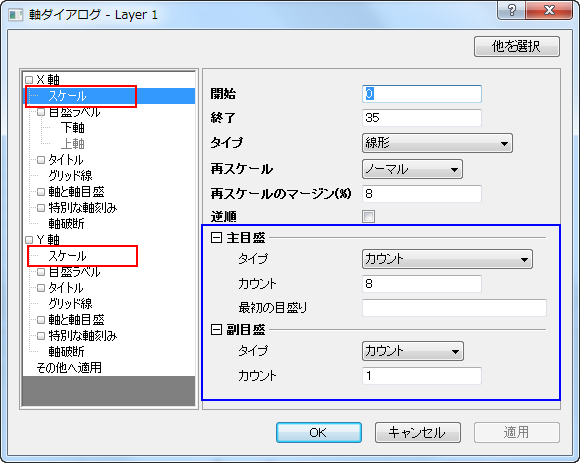Click the キャンセル button
This screenshot has height=463, width=580.
click(x=418, y=432)
